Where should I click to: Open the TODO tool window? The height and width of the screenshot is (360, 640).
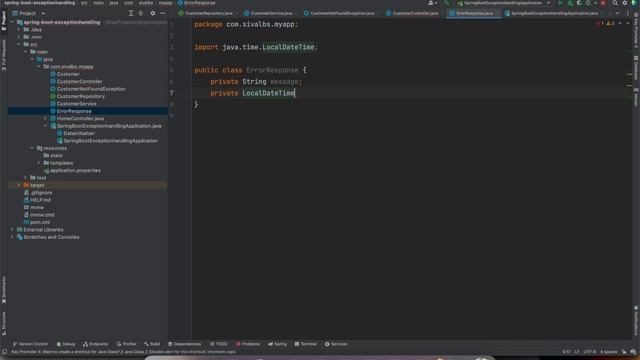click(219, 344)
